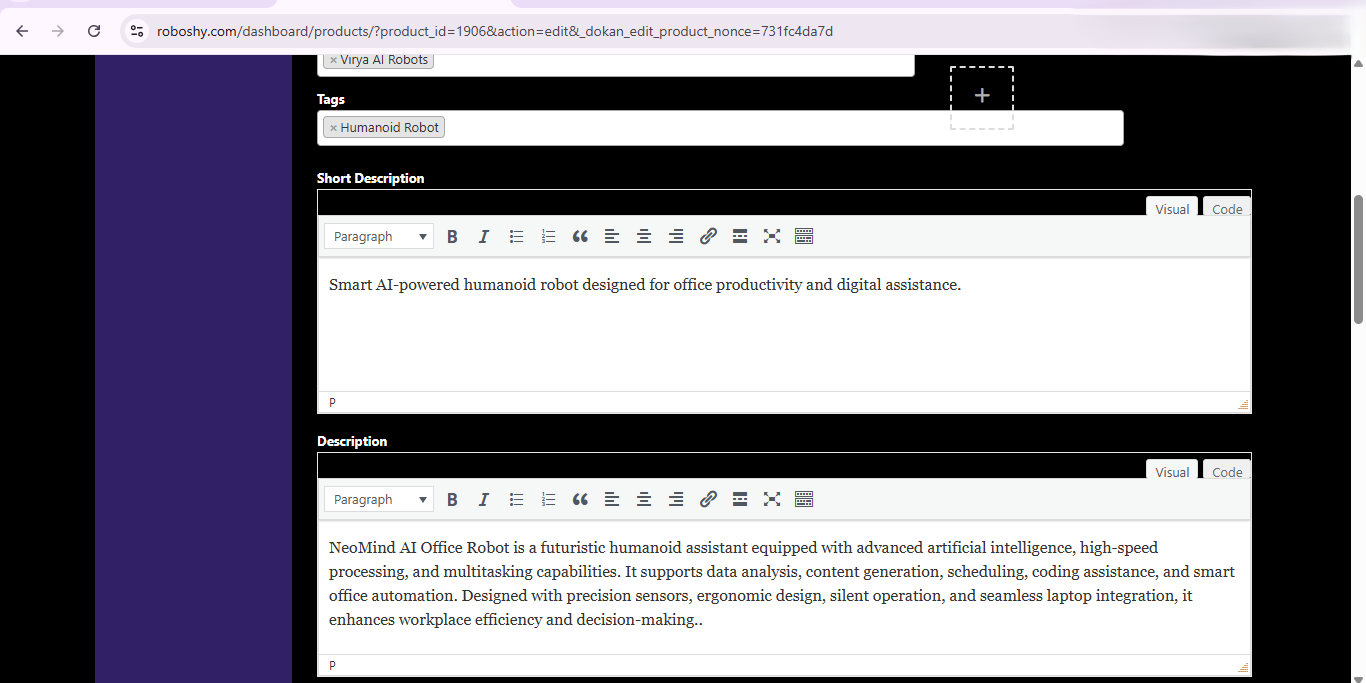The width and height of the screenshot is (1366, 683).
Task: Enable fullscreen mode in Description editor
Action: [x=772, y=500]
